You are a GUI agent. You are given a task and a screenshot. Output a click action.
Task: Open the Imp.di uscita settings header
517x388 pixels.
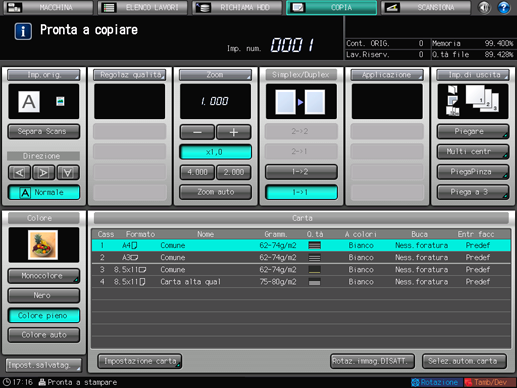[473, 75]
